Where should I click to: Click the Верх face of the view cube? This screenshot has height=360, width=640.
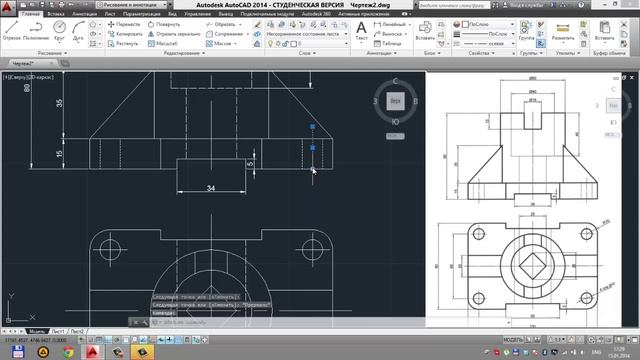(x=395, y=101)
